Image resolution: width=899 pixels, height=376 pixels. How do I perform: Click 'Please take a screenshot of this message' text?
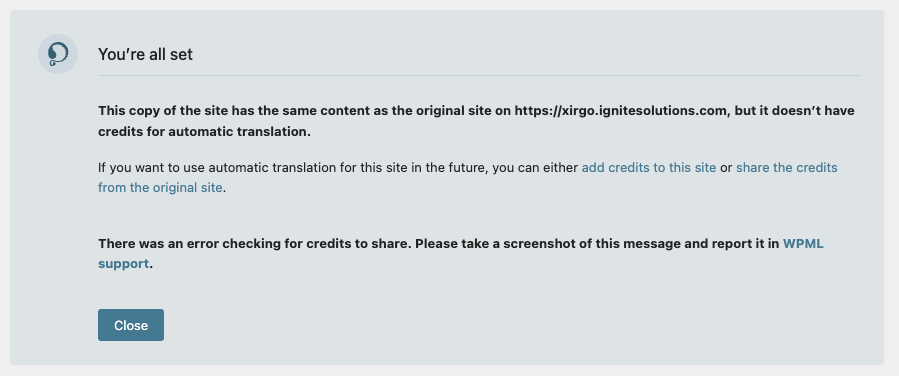(541, 243)
